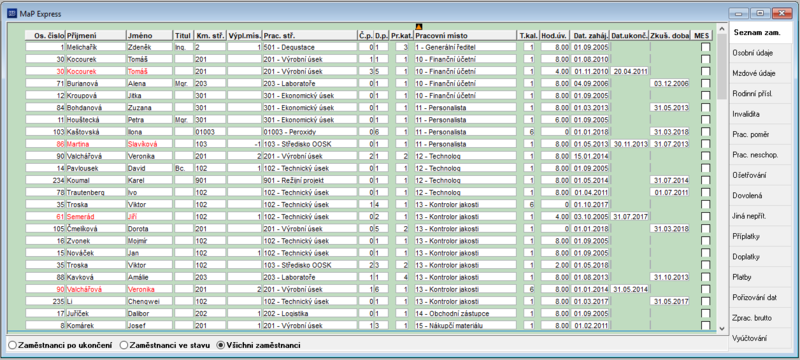800x360 pixels.
Task: Click the Prac. stř. column header
Action: tap(310, 36)
